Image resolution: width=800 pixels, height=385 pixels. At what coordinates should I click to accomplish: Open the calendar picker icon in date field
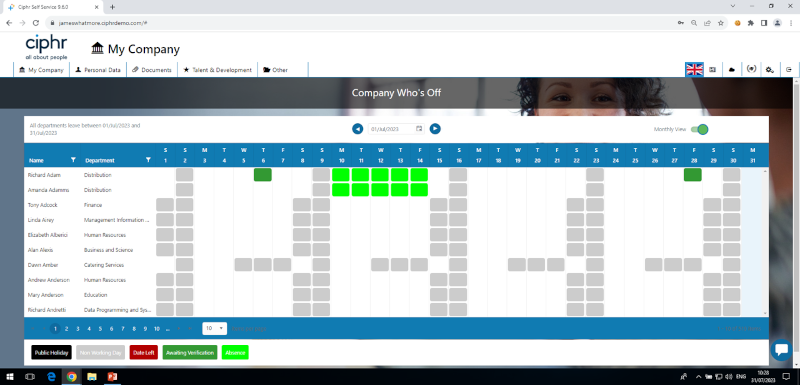click(419, 129)
